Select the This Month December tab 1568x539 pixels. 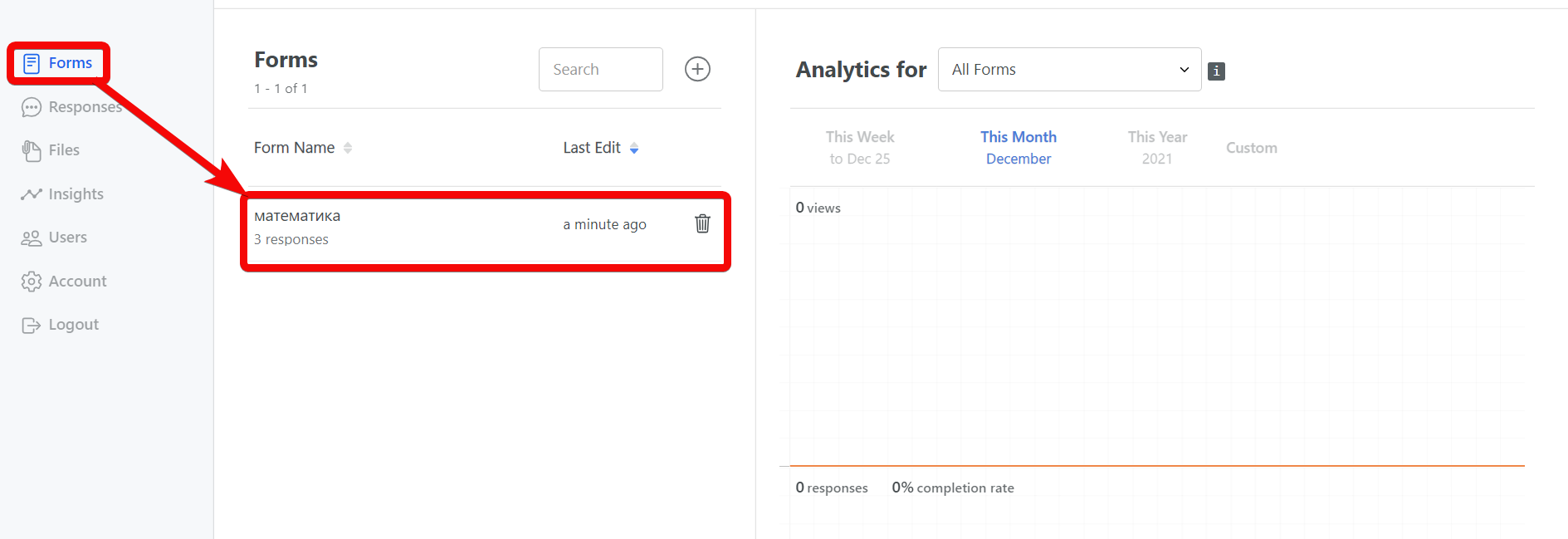(1018, 148)
